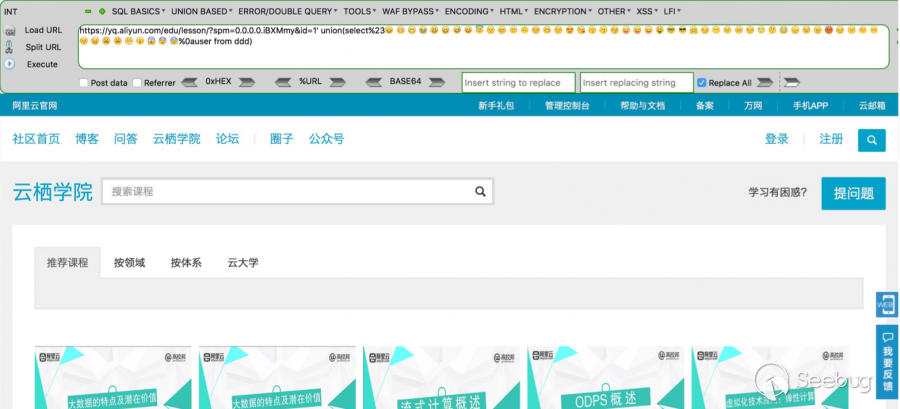Click the 备案 link
This screenshot has width=900, height=409.
tap(705, 106)
